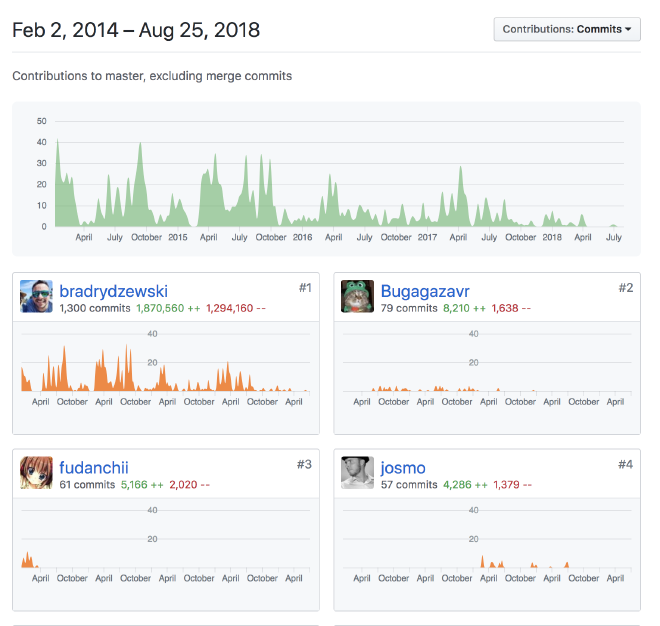The image size is (660, 626).
Task: Click fudanchii's anime avatar
Action: [x=37, y=472]
